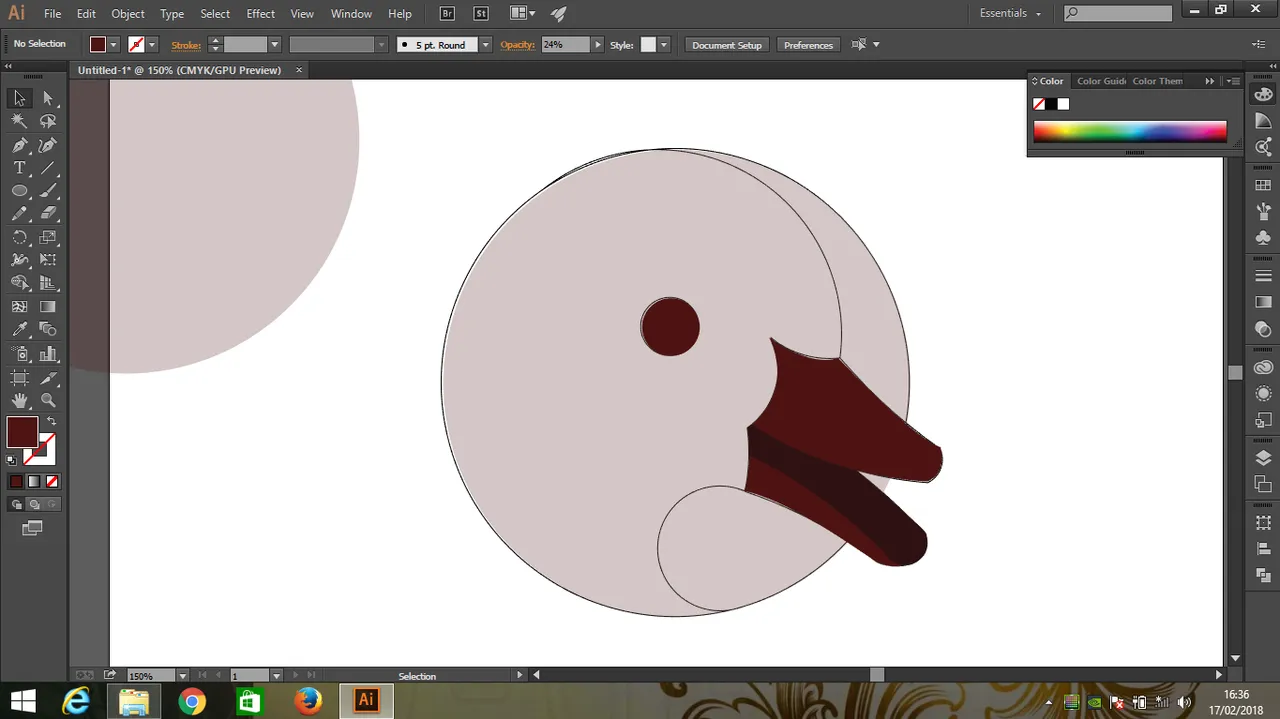Open the Style dropdown
The height and width of the screenshot is (719, 1280).
[x=663, y=45]
